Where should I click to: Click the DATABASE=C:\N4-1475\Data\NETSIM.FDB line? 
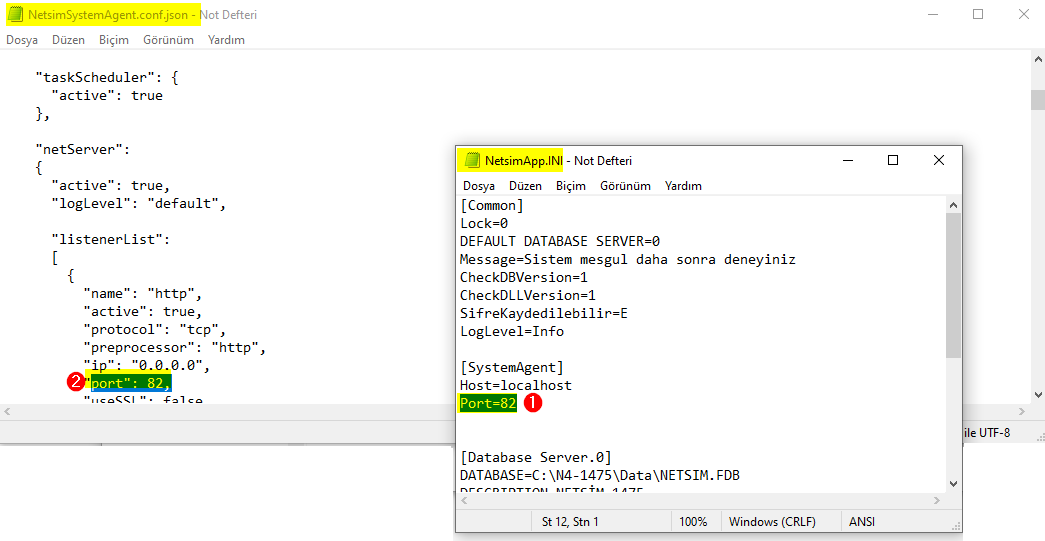600,475
